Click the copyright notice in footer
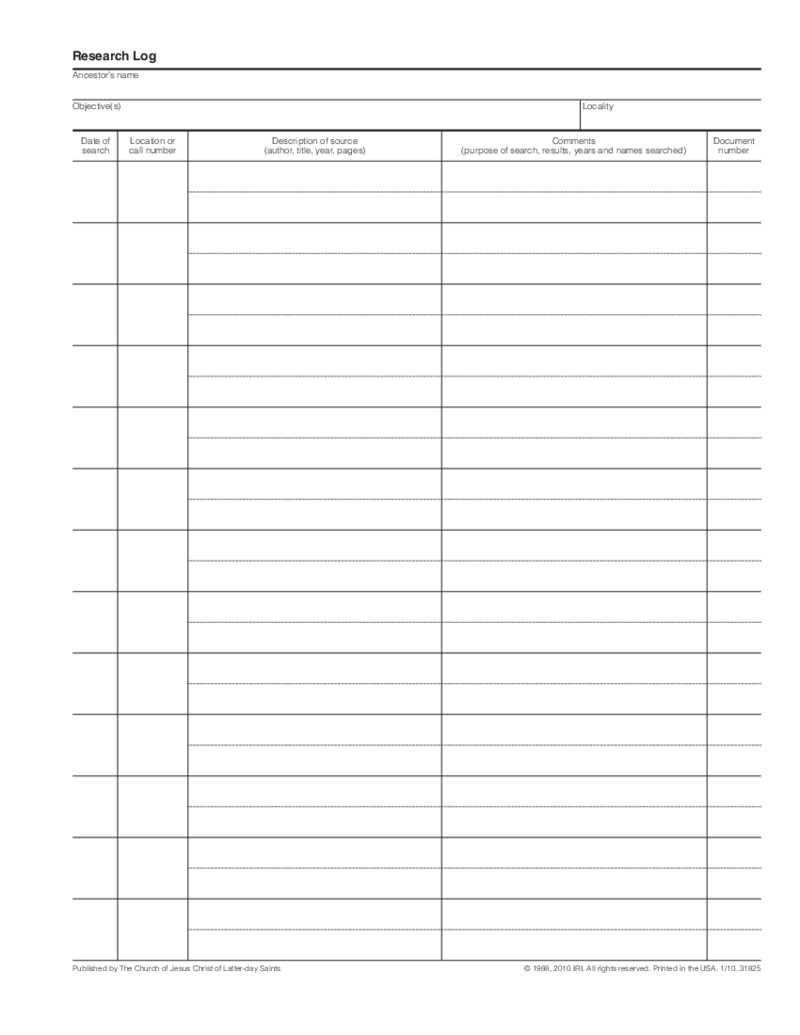Screen dimensions: 800x1035 tap(642, 968)
